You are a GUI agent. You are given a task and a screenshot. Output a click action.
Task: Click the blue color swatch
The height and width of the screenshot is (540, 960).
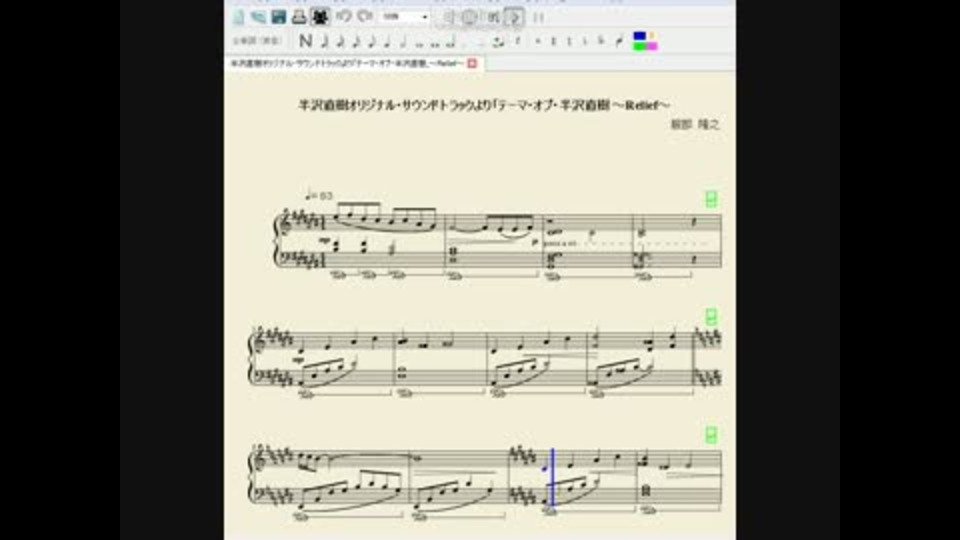(639, 36)
